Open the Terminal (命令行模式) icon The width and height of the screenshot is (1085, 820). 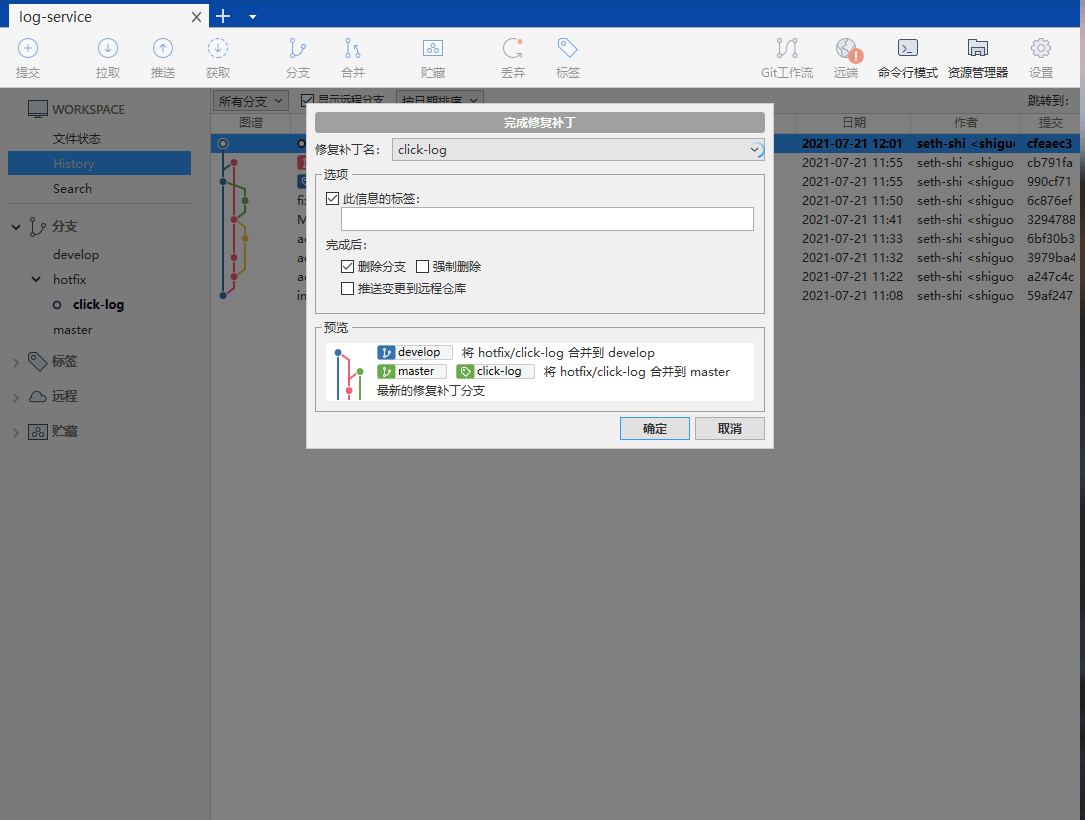(x=907, y=48)
